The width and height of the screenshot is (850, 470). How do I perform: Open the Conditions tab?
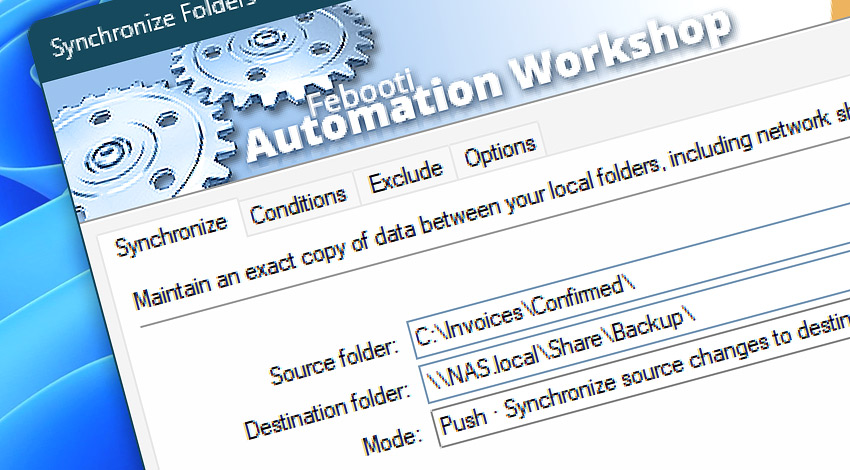click(298, 206)
